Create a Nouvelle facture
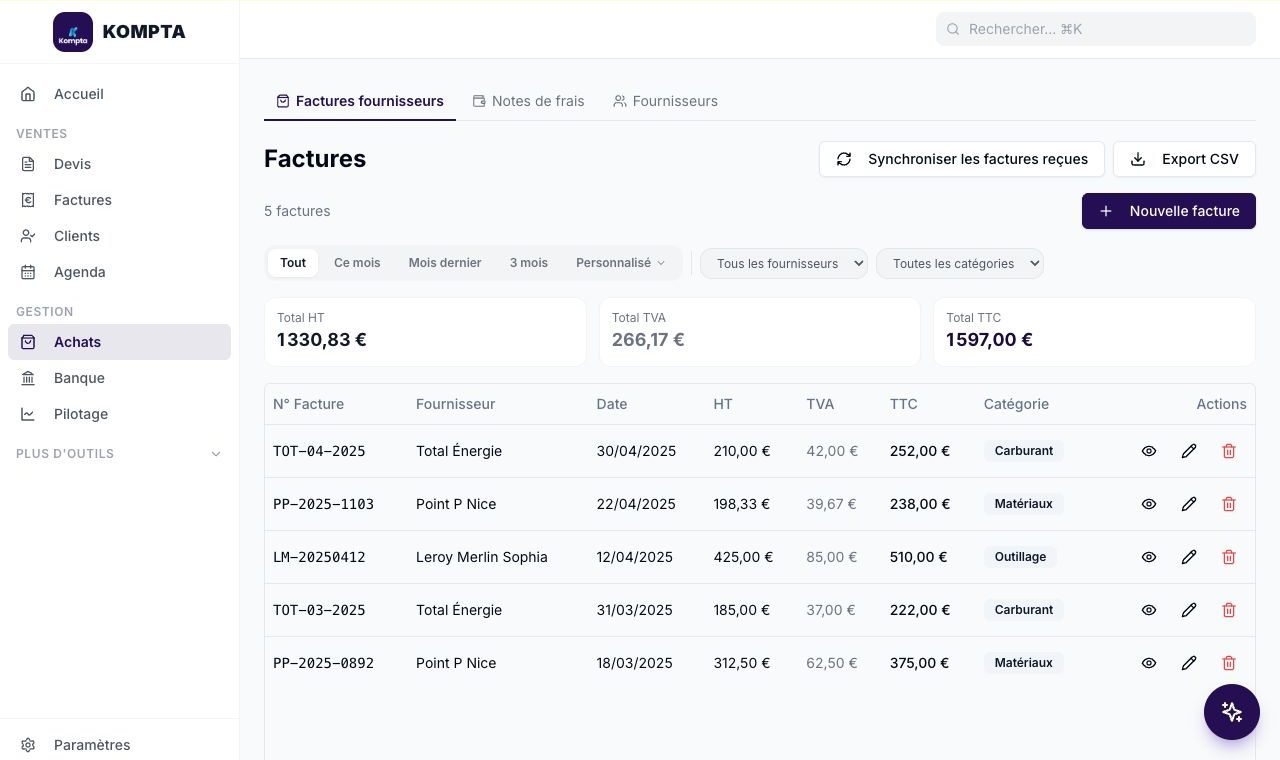The width and height of the screenshot is (1280, 760). click(1169, 211)
